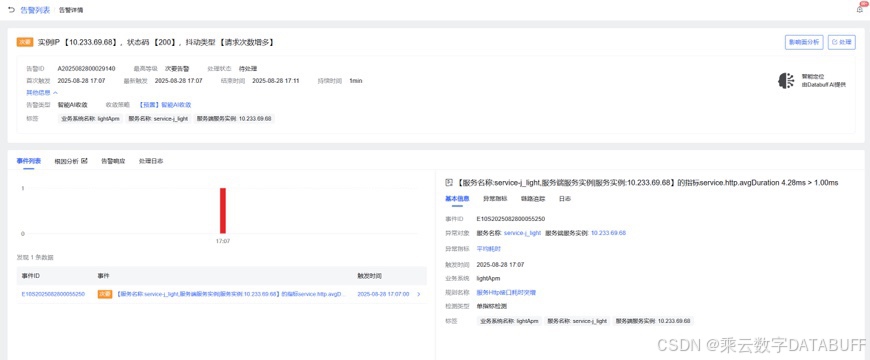This screenshot has width=870, height=360.
Task: Click the 触发时间 column header
Action: point(370,276)
